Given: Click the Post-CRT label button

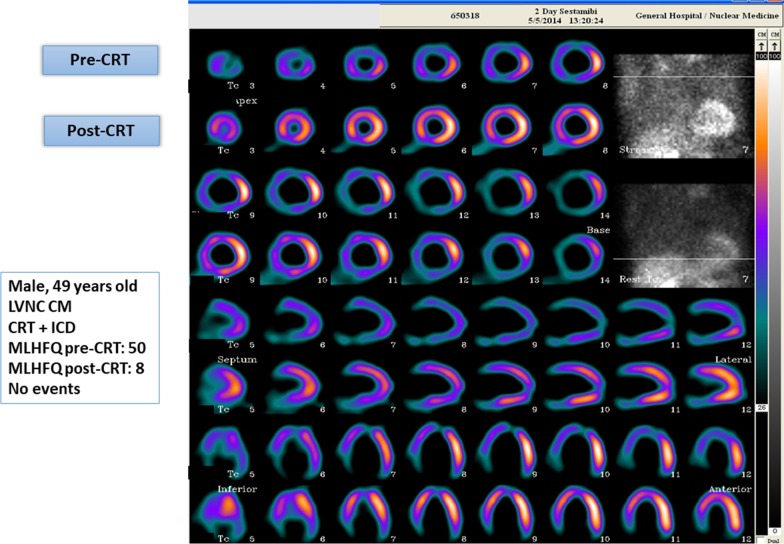Looking at the screenshot, I should click(100, 129).
